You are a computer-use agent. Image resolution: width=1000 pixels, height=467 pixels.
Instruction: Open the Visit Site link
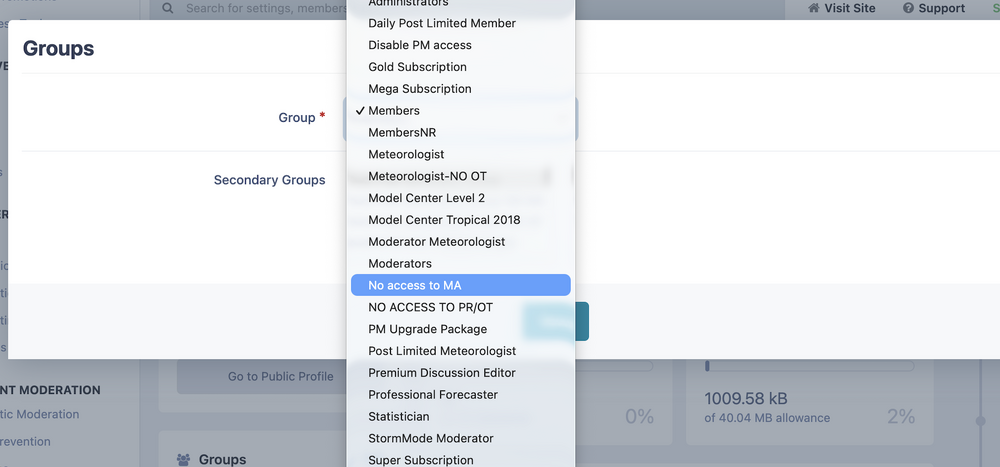tap(841, 8)
